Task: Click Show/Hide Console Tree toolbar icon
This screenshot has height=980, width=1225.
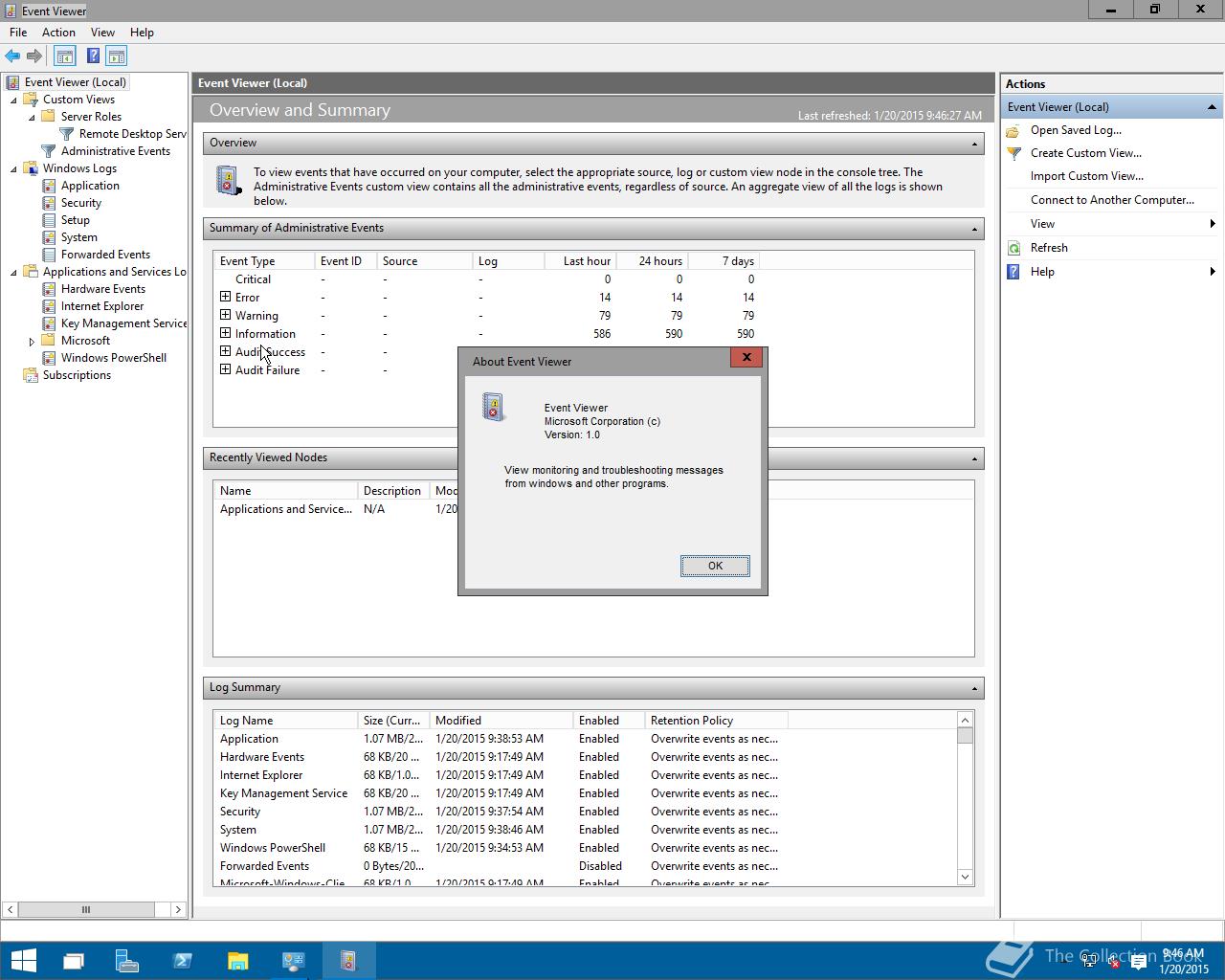Action: [64, 56]
